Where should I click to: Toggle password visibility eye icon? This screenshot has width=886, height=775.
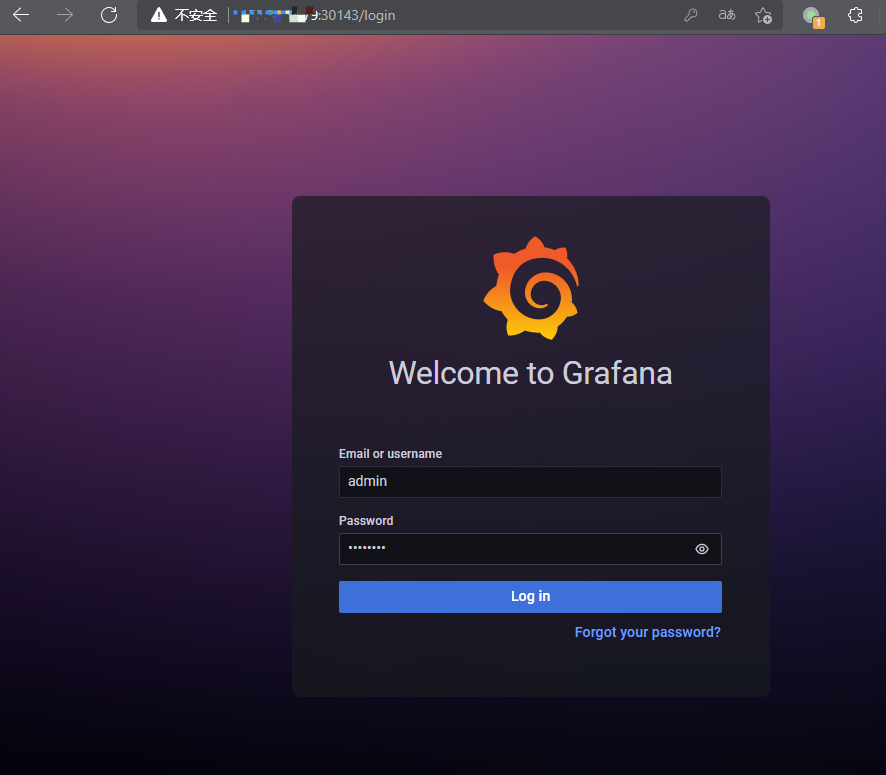pos(702,549)
